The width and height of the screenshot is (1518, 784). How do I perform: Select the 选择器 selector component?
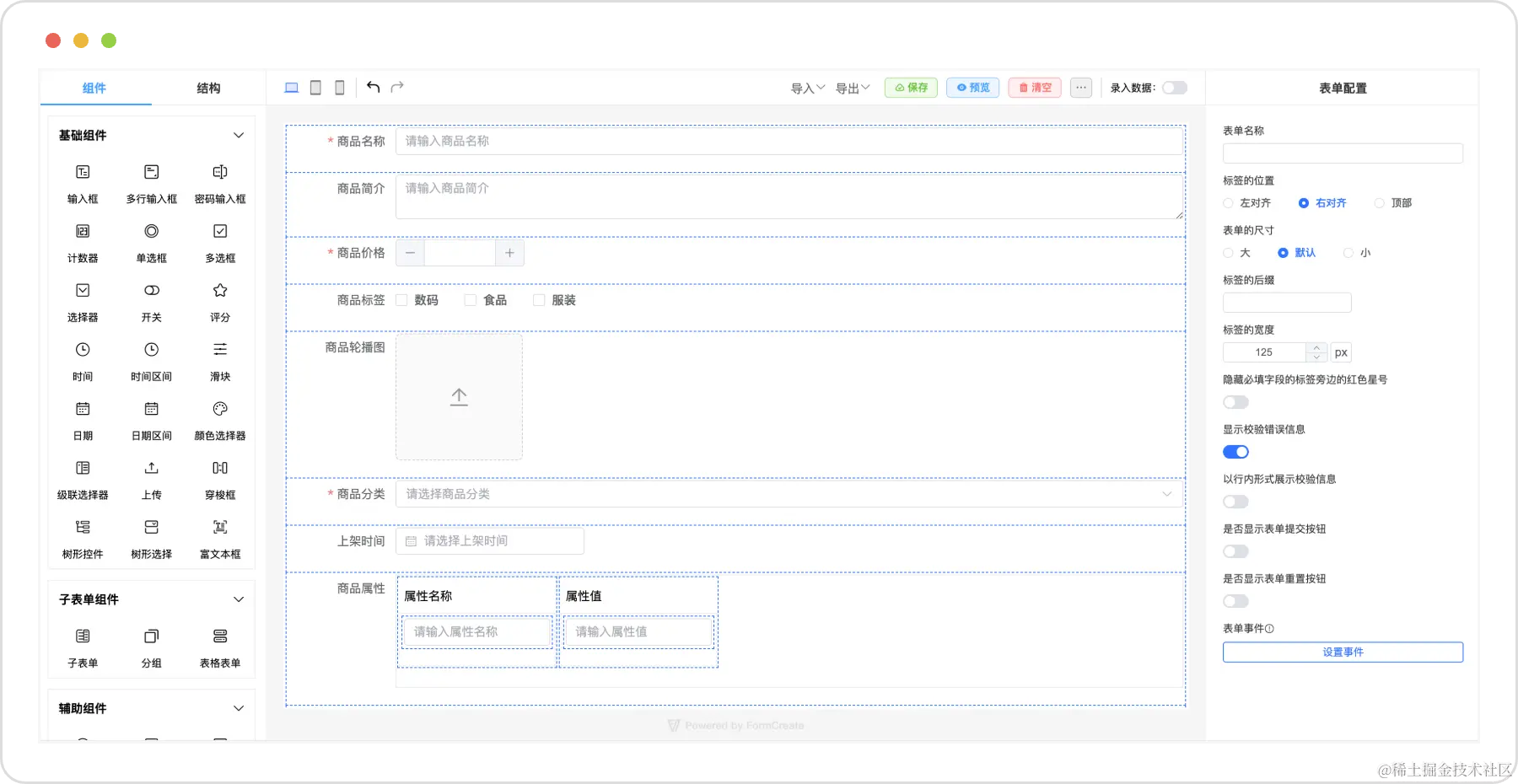point(83,303)
